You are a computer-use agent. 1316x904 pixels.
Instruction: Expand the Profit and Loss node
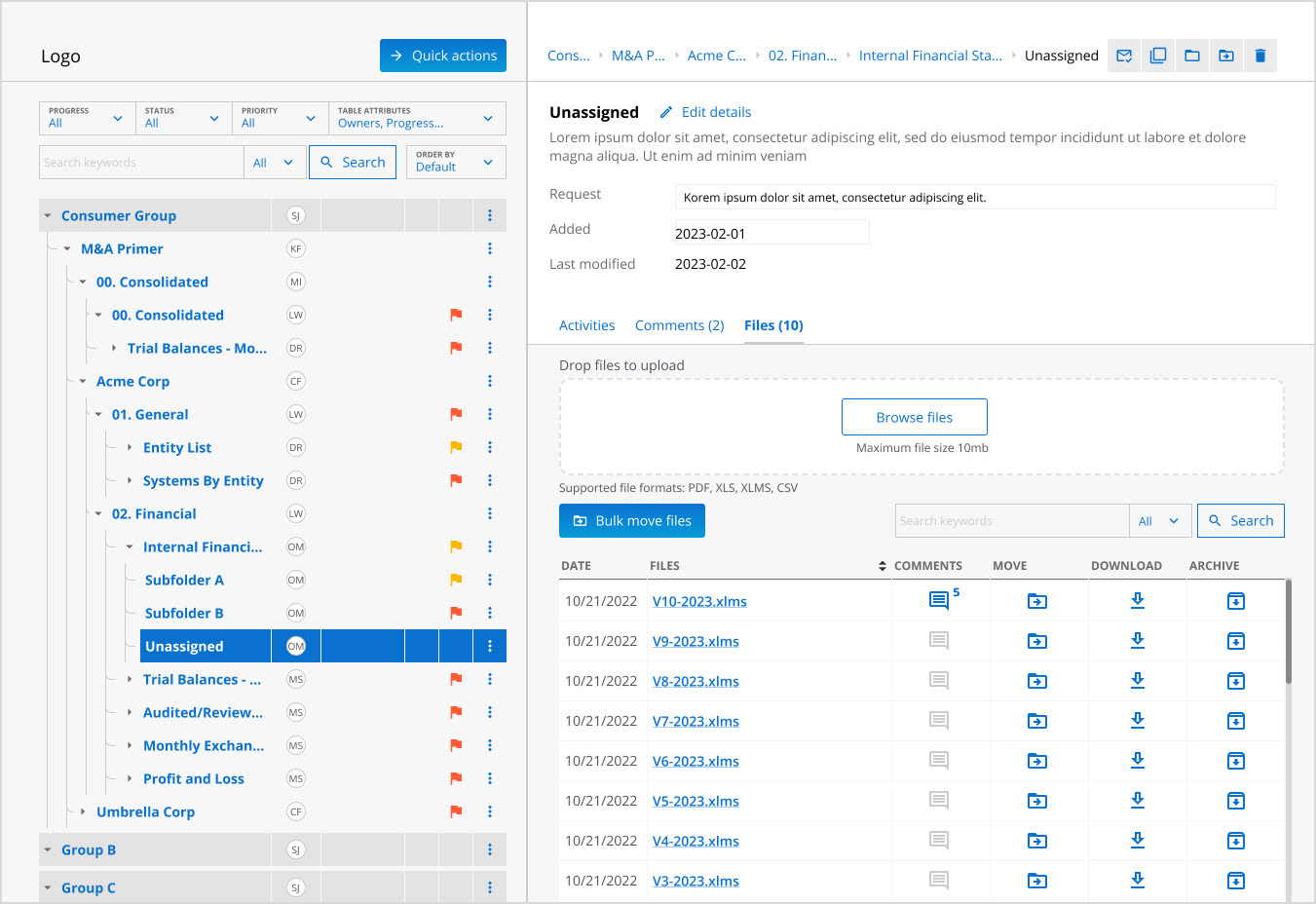pos(130,778)
